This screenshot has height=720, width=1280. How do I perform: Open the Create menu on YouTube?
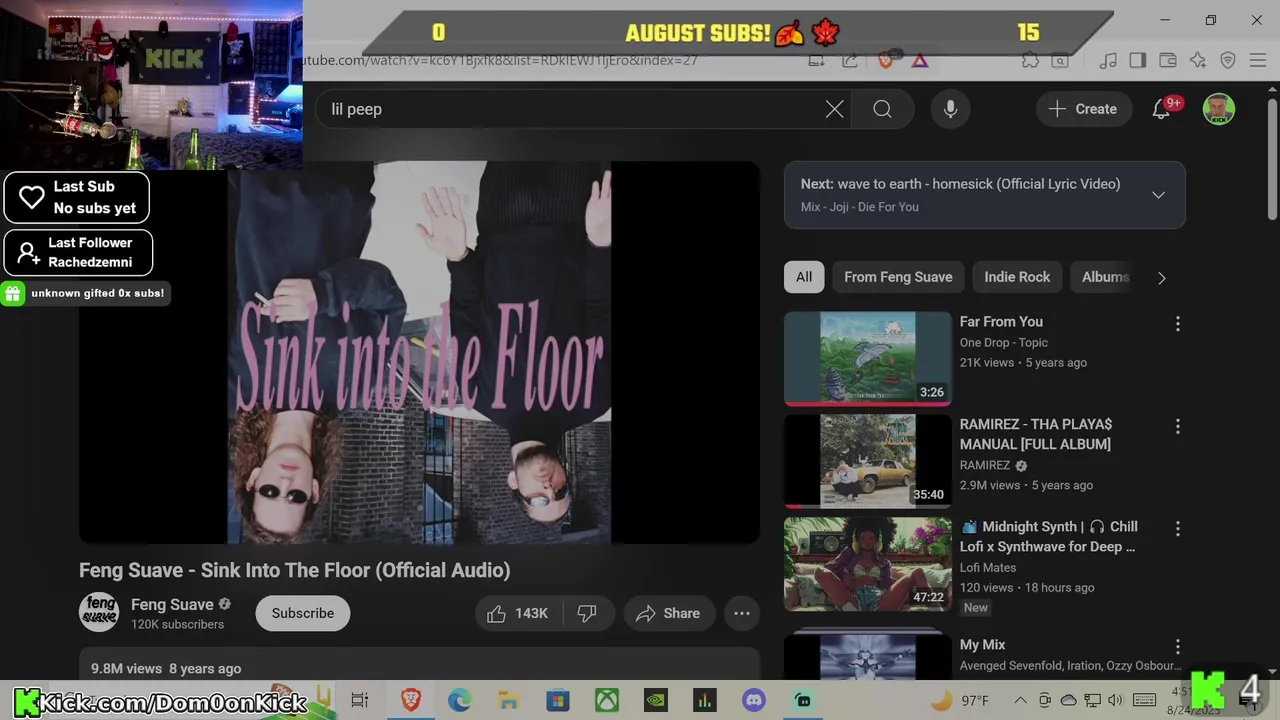pyautogui.click(x=1082, y=109)
